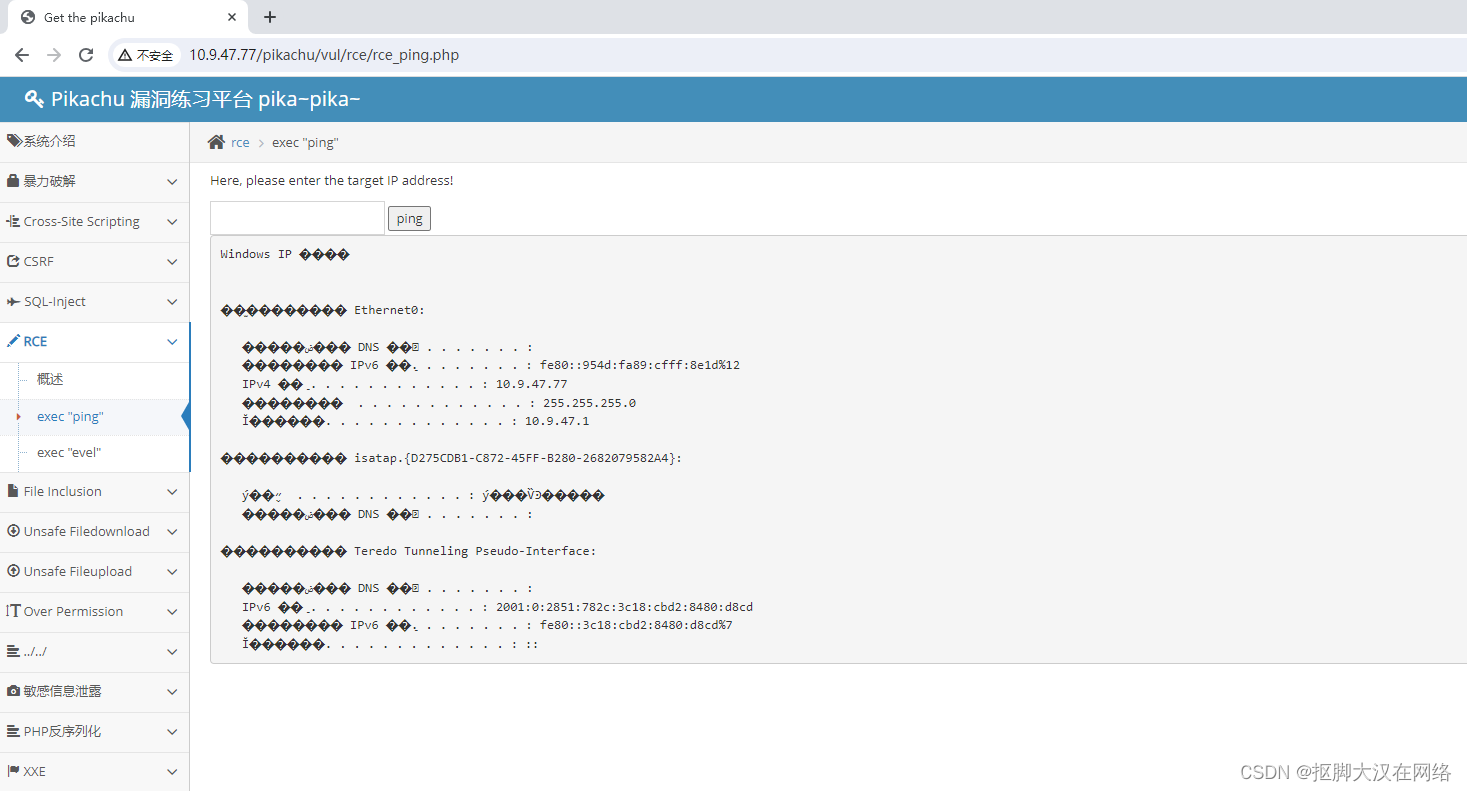Click the home icon in breadcrumb
This screenshot has width=1467, height=791.
[x=216, y=142]
